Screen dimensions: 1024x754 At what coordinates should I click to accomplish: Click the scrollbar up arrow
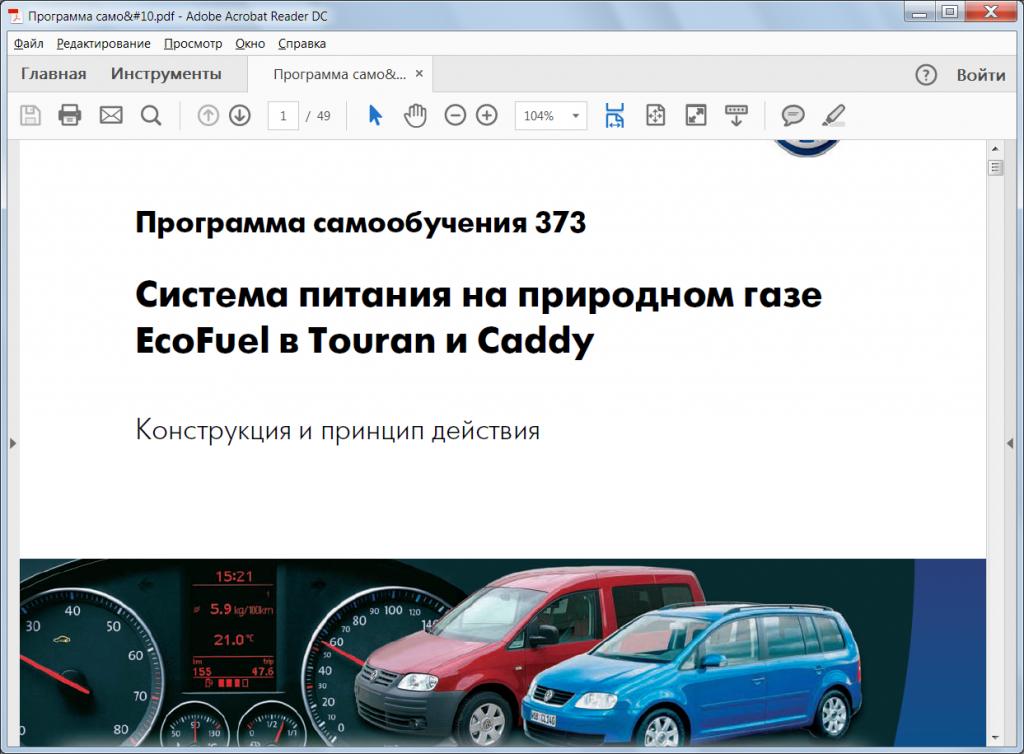(995, 149)
